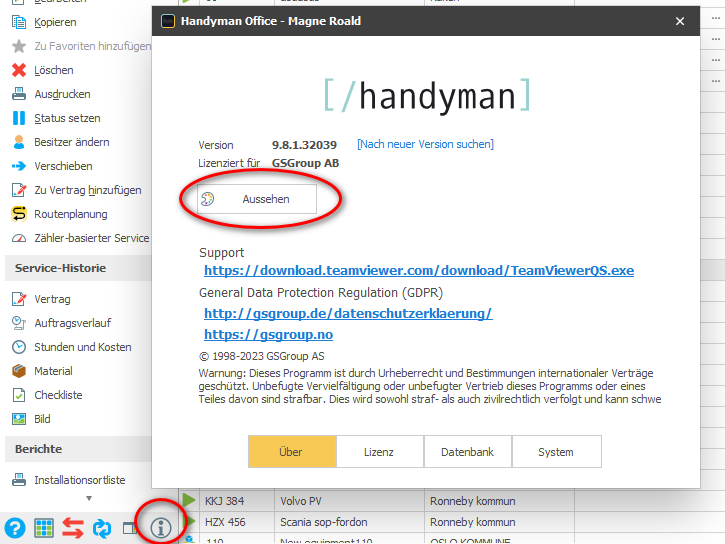
Task: Open the https://gsgroup.no link
Action: click(x=269, y=334)
